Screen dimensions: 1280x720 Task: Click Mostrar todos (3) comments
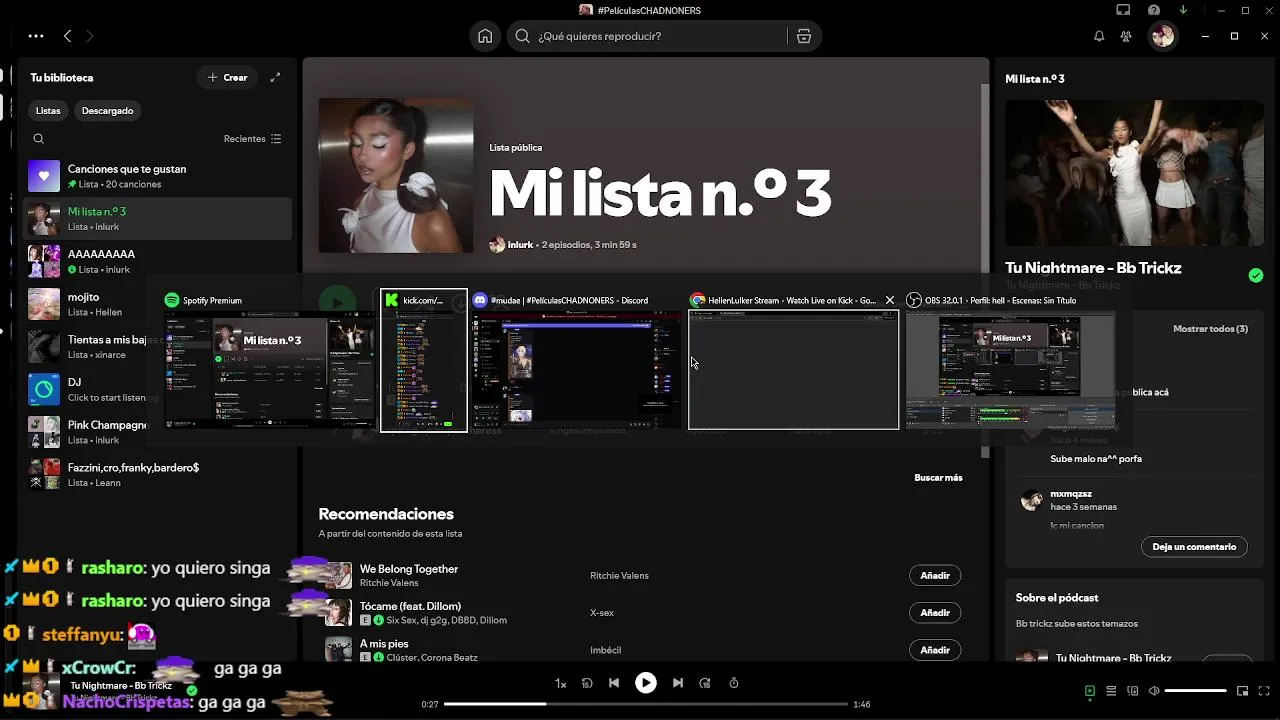tap(1210, 329)
